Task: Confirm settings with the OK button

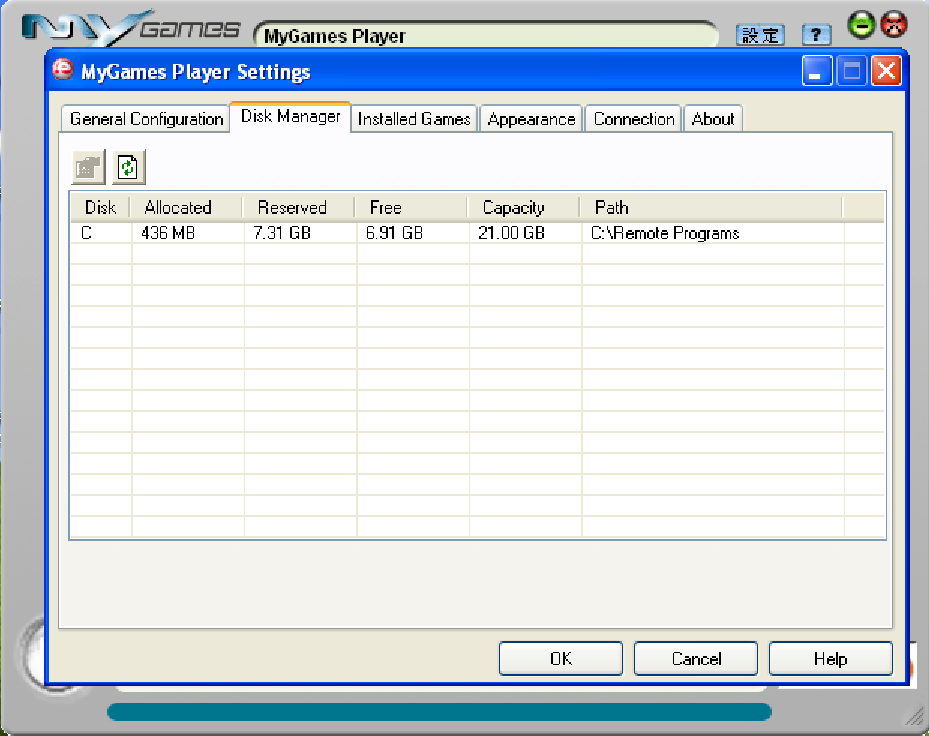Action: tap(560, 658)
